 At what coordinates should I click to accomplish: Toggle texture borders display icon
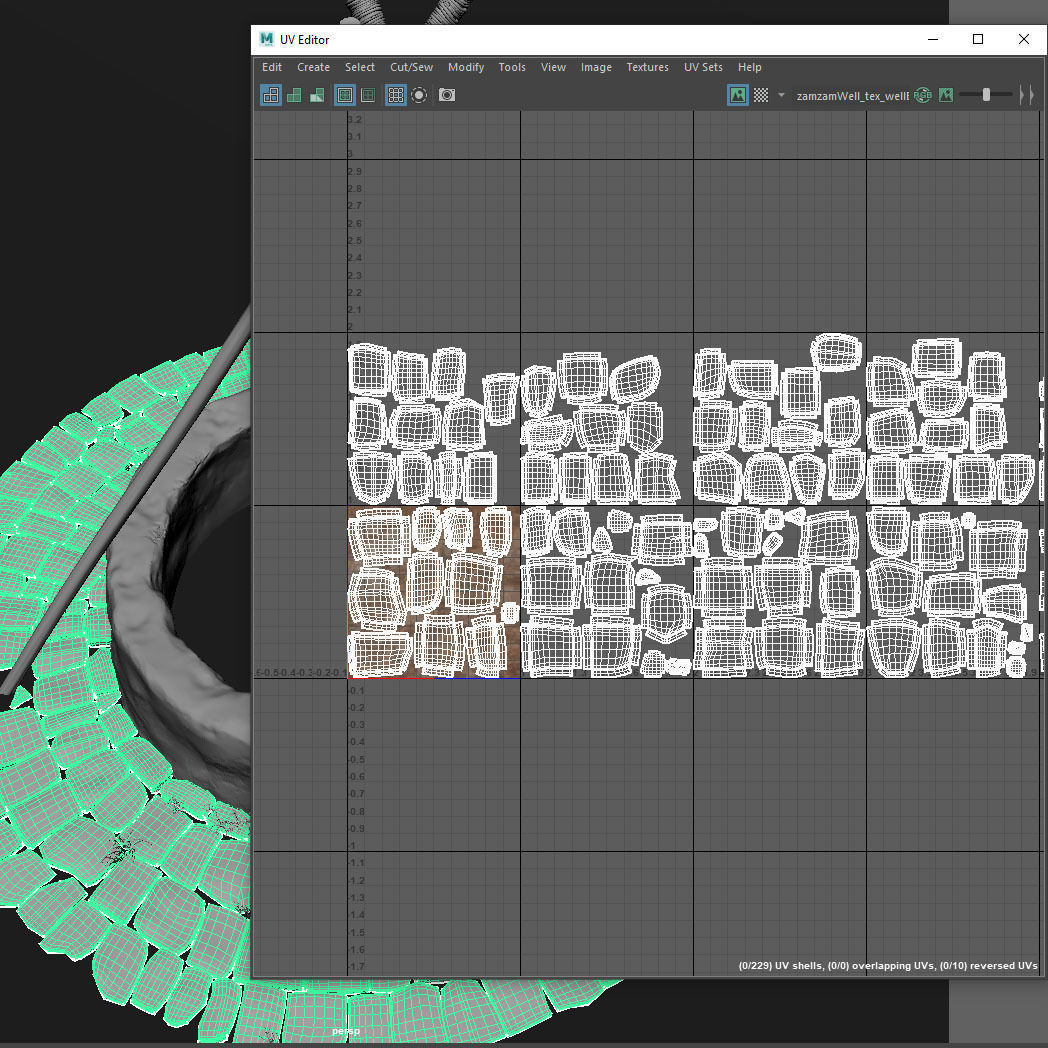(x=345, y=96)
